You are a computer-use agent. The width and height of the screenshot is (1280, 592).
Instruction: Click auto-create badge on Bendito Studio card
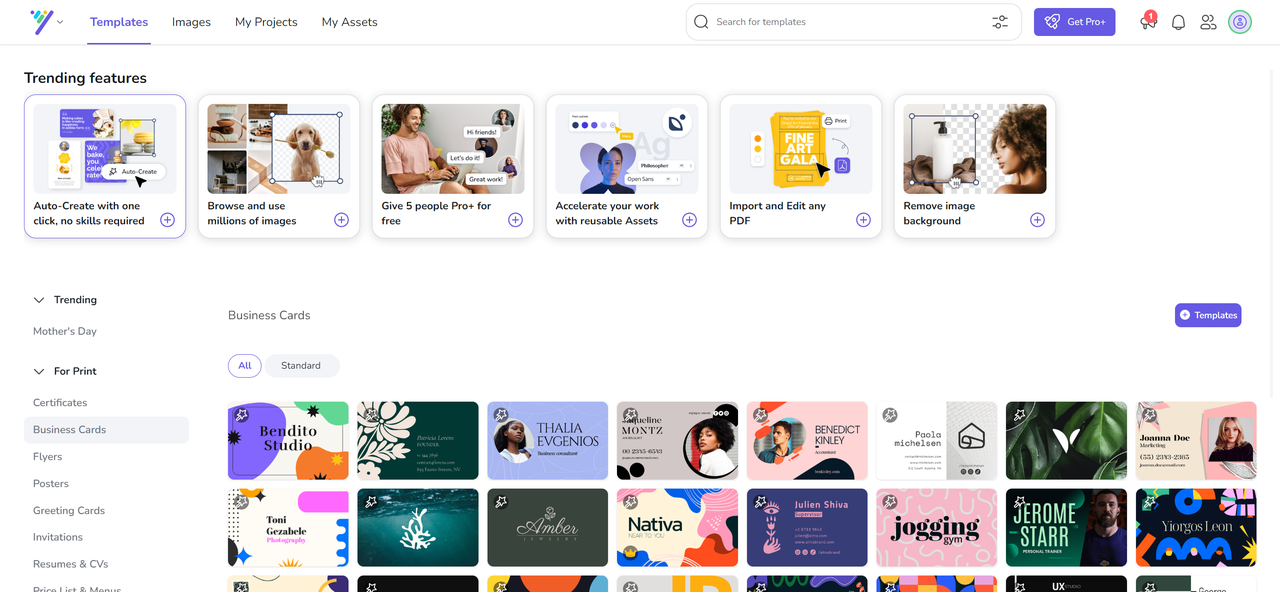pos(241,415)
